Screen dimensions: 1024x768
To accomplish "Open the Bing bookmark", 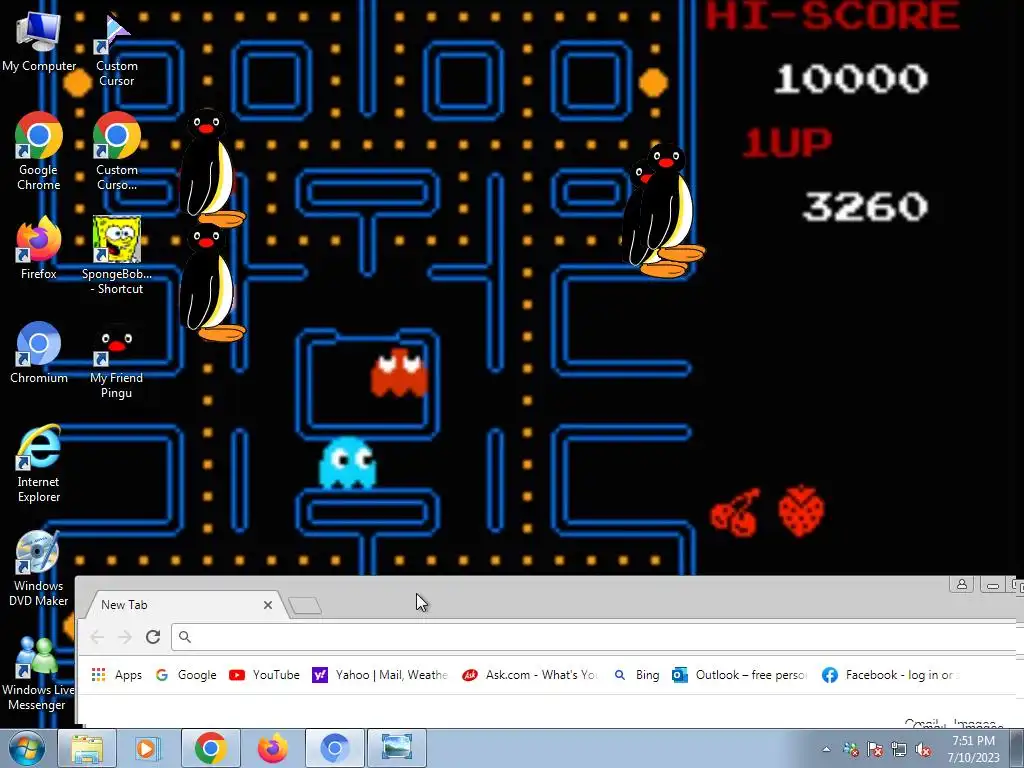I will (x=637, y=675).
